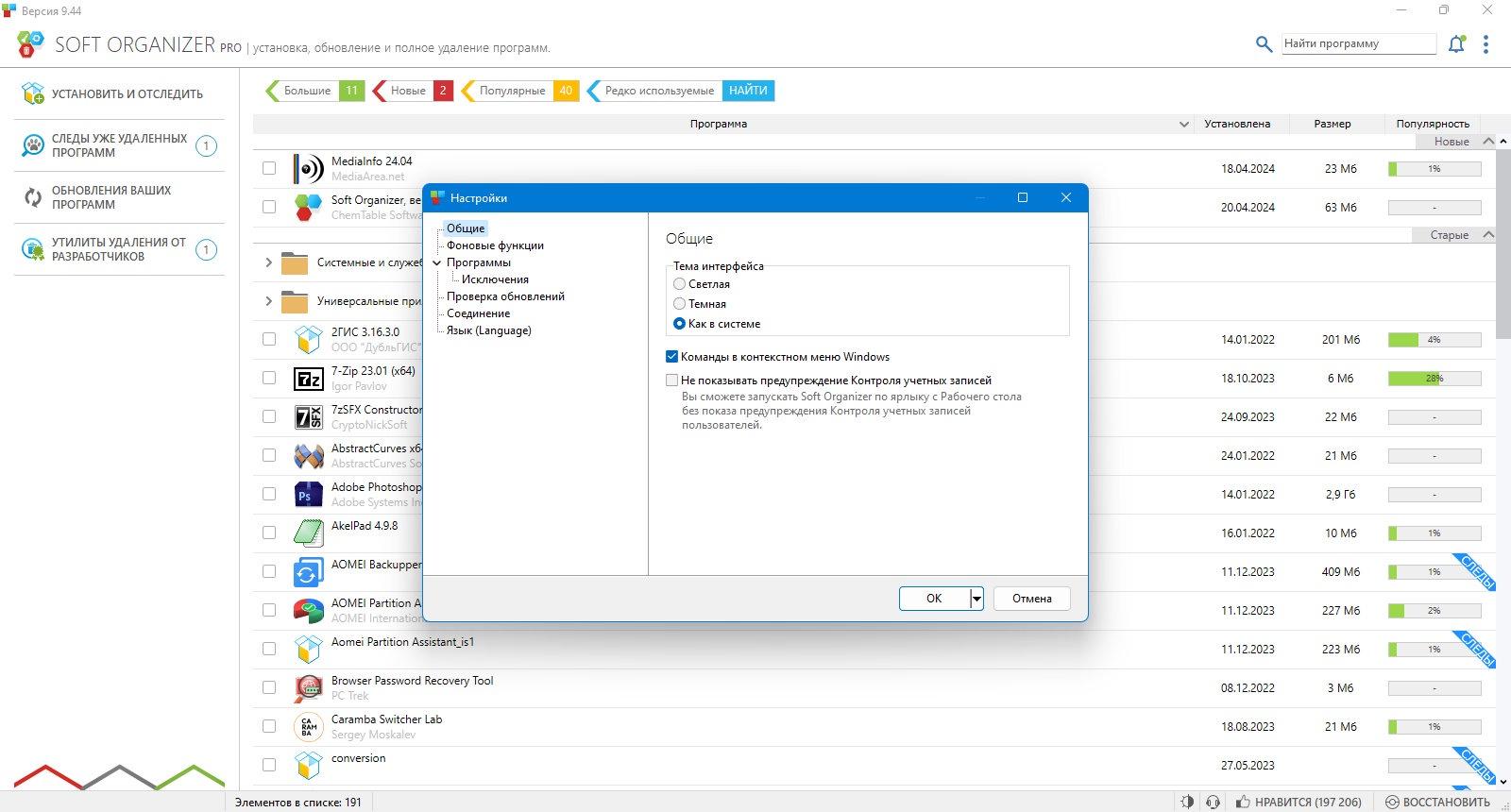1511x812 pixels.
Task: Click the search magnifier icon
Action: 1264,43
